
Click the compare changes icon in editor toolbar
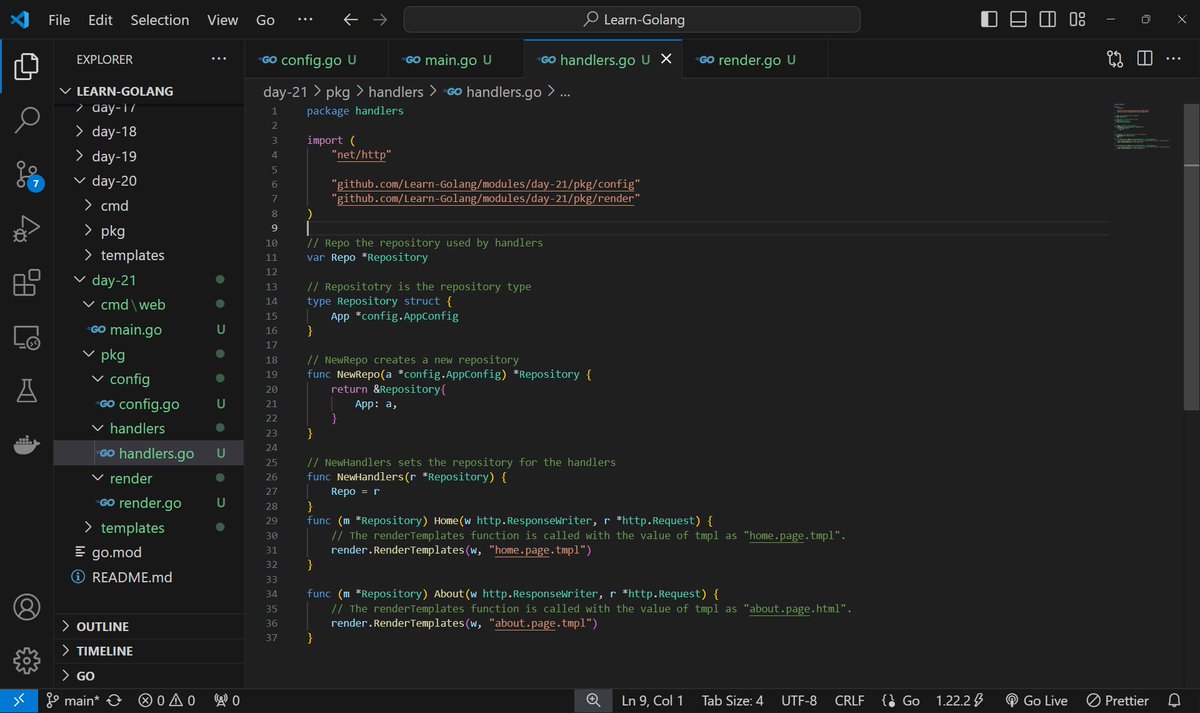[x=1115, y=59]
